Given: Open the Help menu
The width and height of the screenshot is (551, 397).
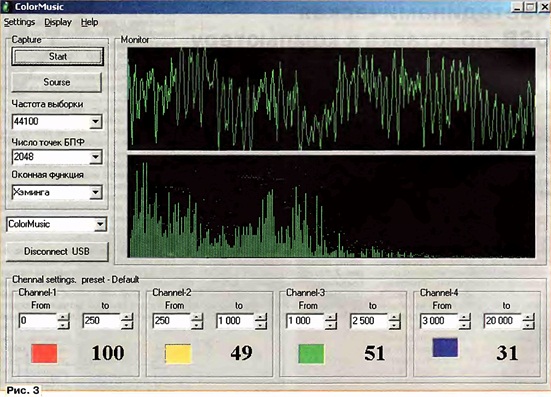Looking at the screenshot, I should [x=90, y=22].
